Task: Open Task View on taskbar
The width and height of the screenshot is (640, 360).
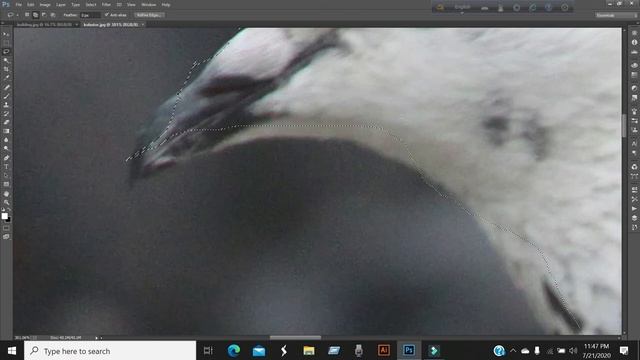Action: 208,351
